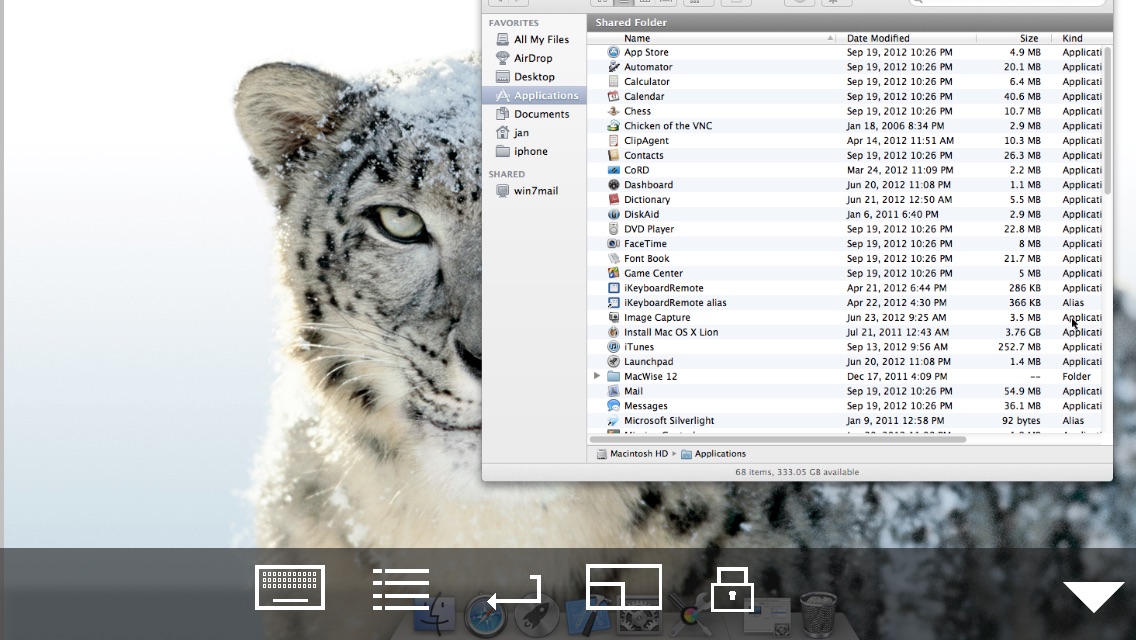Click the '68 items, 333.05 GB available' status text
The image size is (1136, 640).
tap(797, 472)
